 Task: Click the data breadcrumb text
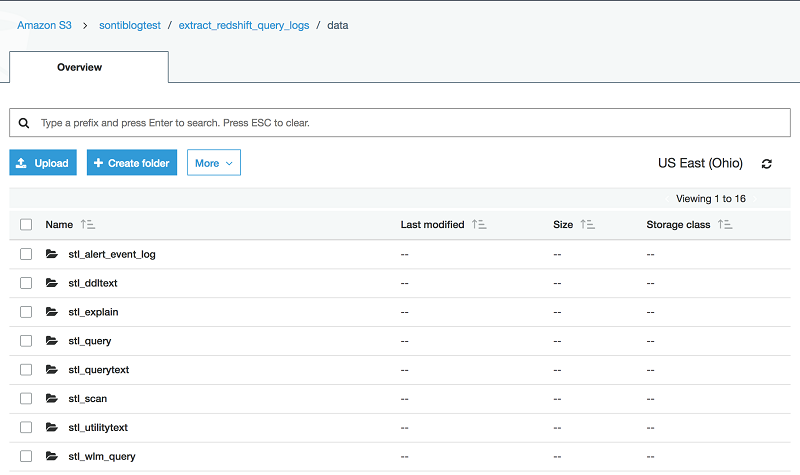[x=338, y=25]
